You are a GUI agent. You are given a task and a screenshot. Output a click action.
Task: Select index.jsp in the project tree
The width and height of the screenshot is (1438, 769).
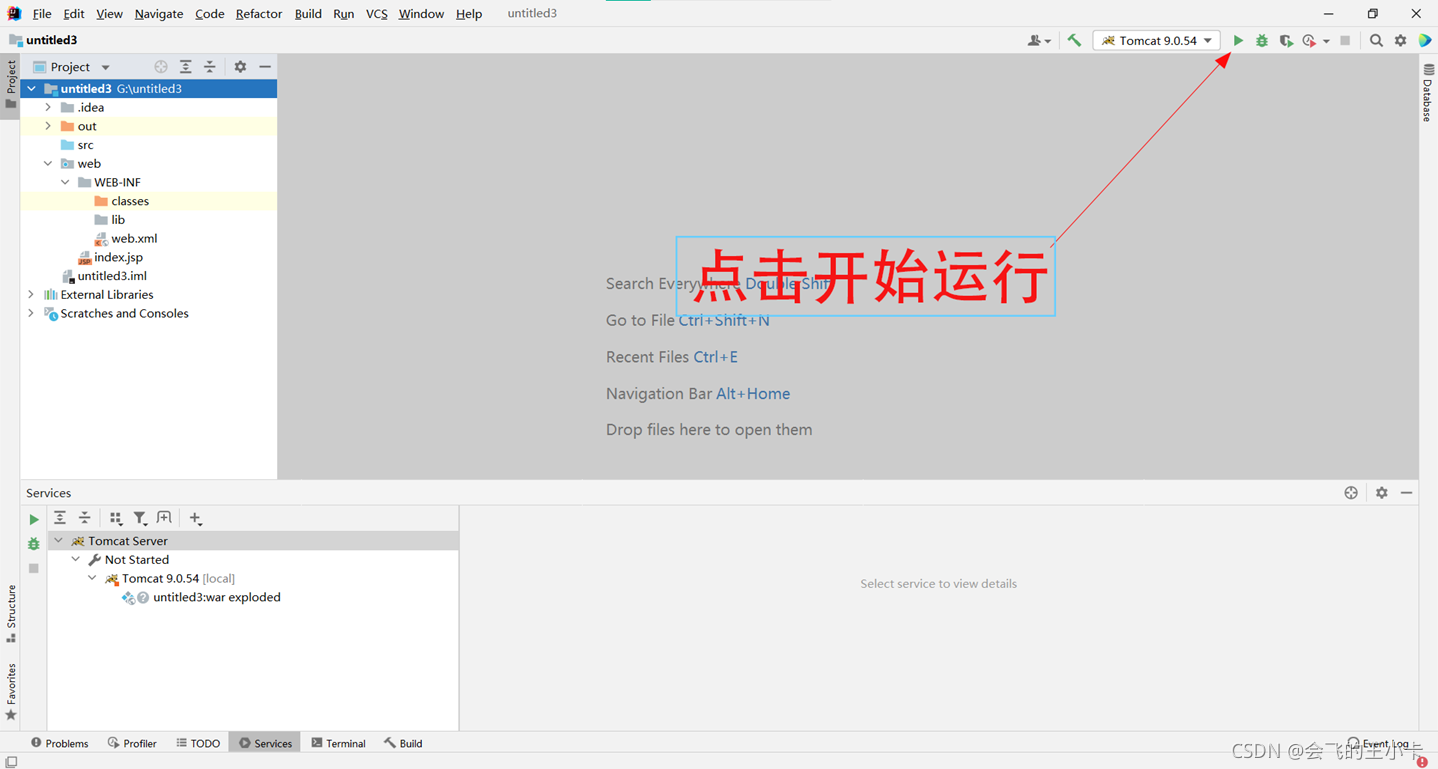point(110,258)
